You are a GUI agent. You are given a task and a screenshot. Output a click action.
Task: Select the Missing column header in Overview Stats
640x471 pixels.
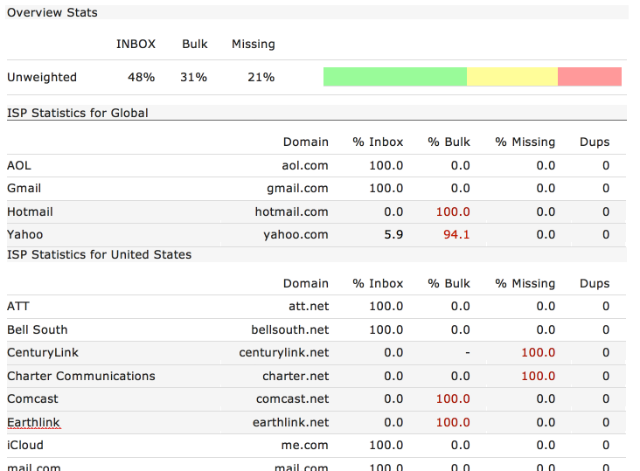coord(253,44)
